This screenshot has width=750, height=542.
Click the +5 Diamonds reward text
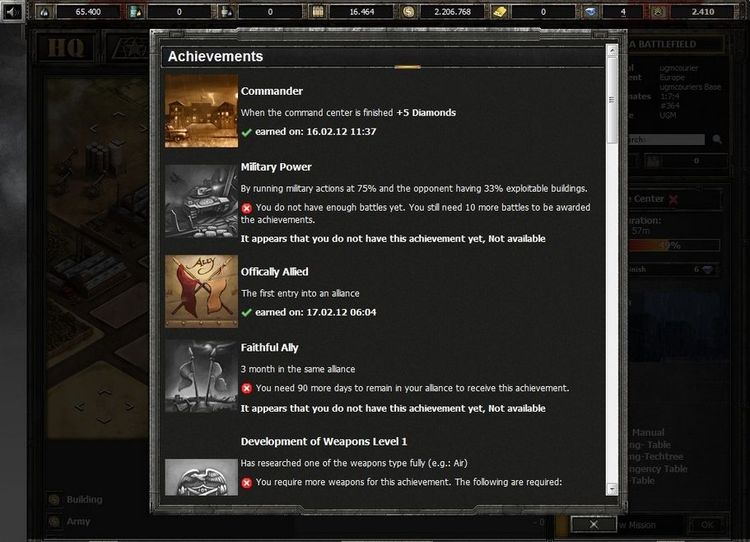click(426, 113)
